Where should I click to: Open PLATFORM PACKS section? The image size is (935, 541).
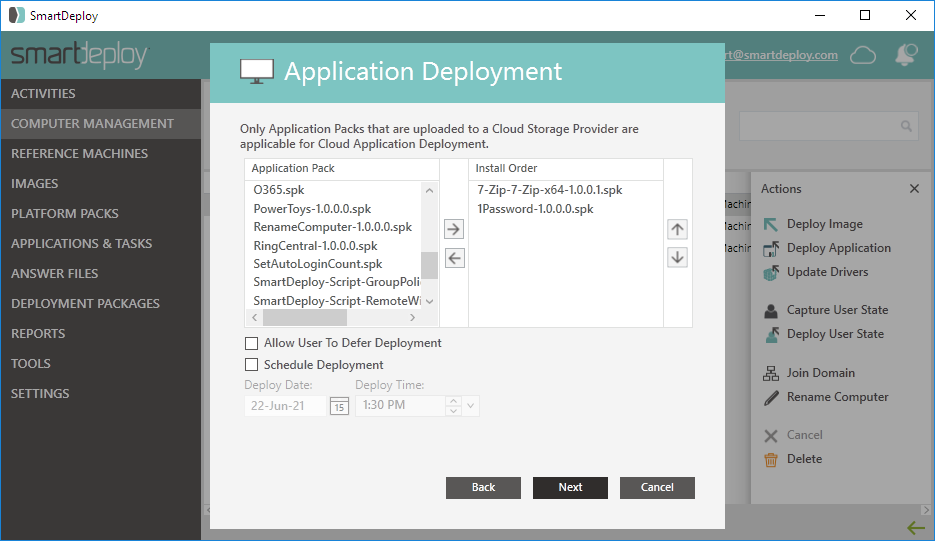[x=101, y=214]
